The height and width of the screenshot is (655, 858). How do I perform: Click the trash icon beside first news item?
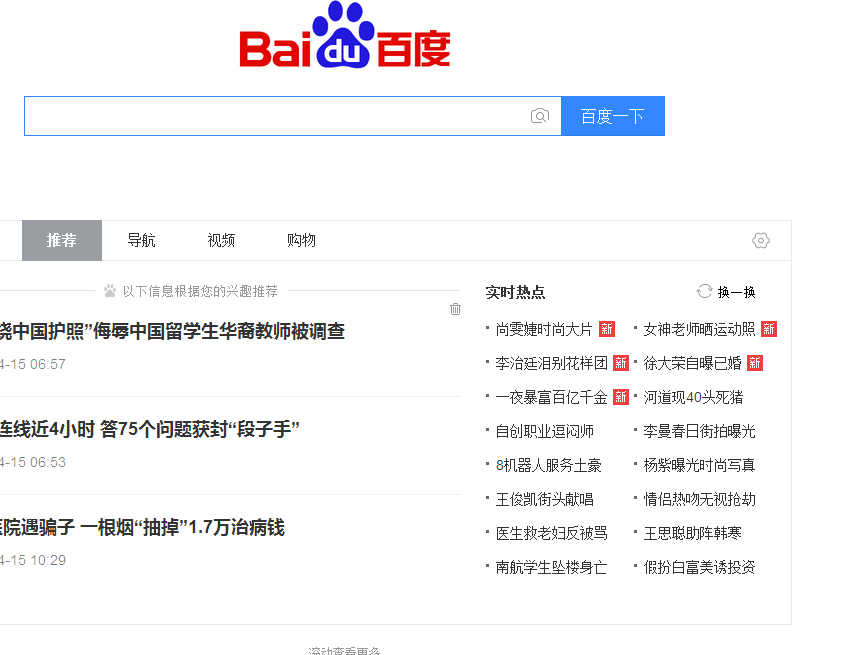point(455,309)
